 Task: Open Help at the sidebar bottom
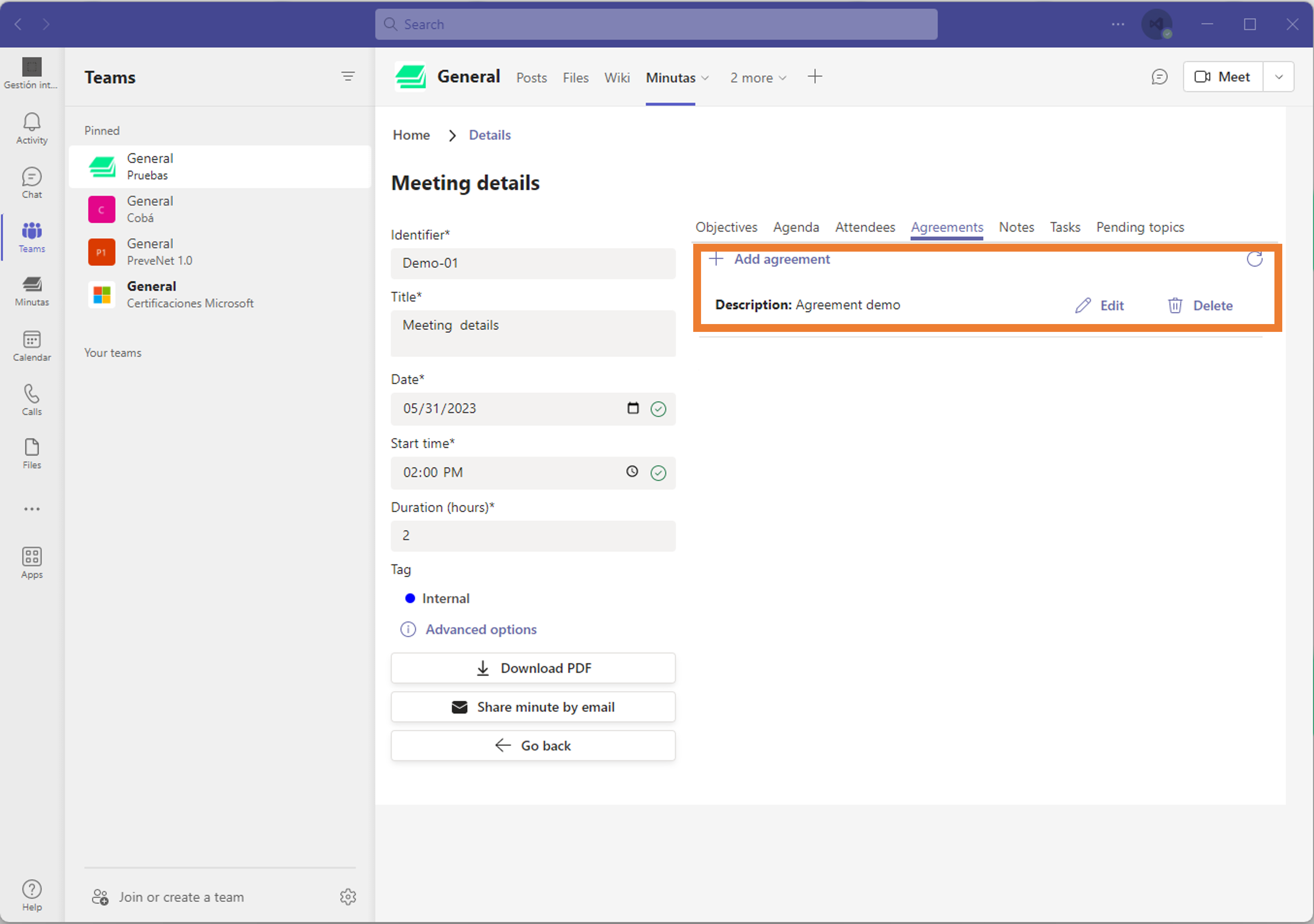[x=31, y=895]
